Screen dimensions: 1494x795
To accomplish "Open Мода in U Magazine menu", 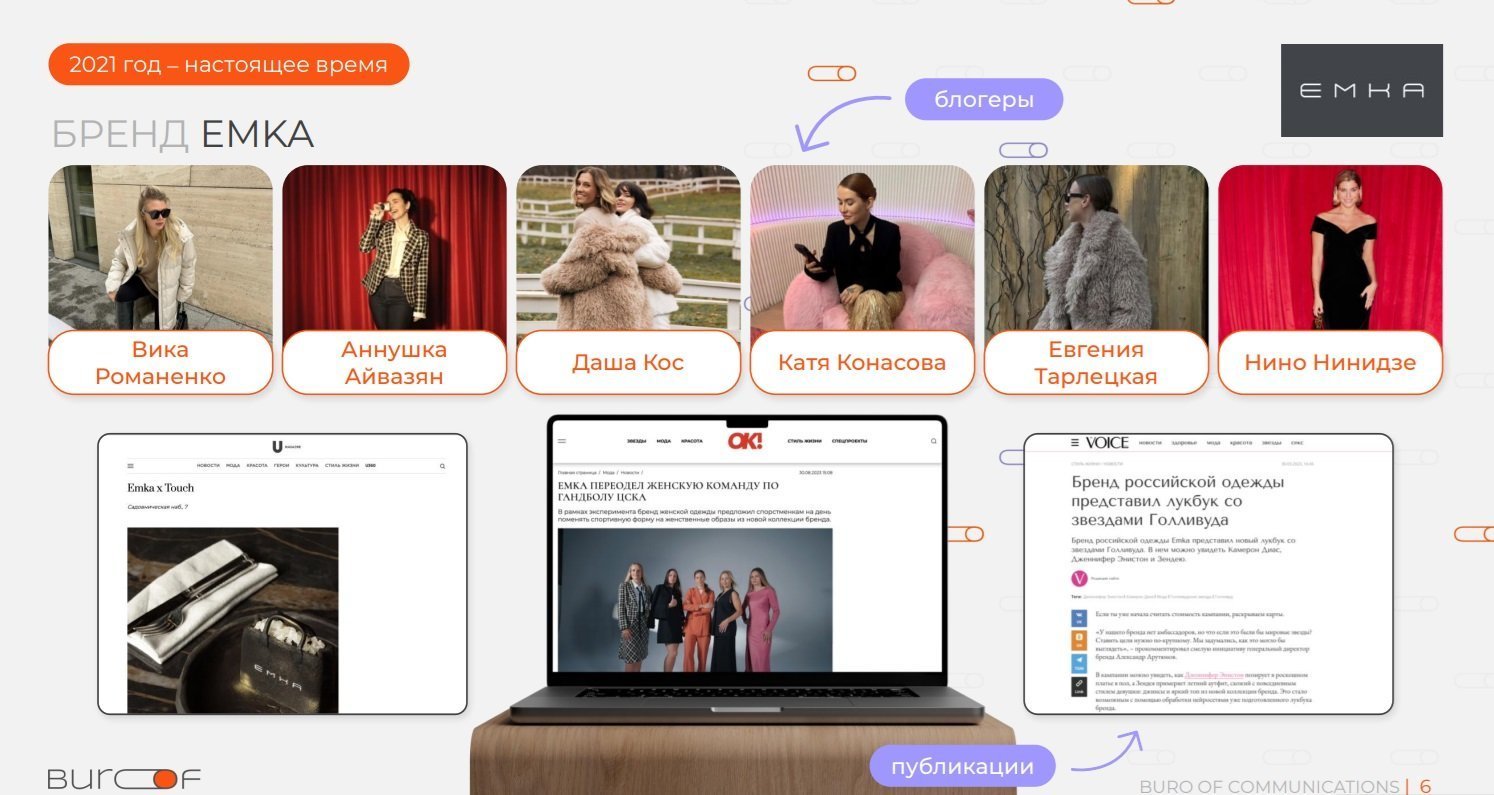I will 233,466.
